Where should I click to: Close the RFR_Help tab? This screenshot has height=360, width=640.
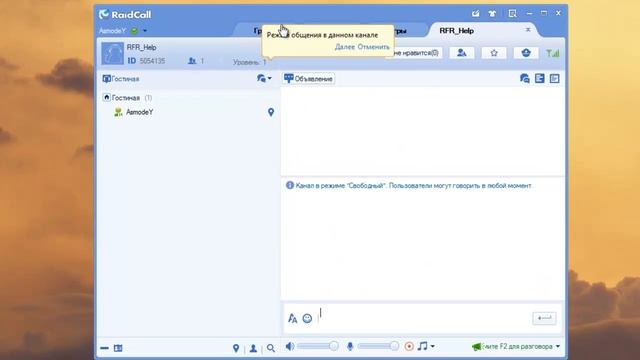tap(528, 29)
